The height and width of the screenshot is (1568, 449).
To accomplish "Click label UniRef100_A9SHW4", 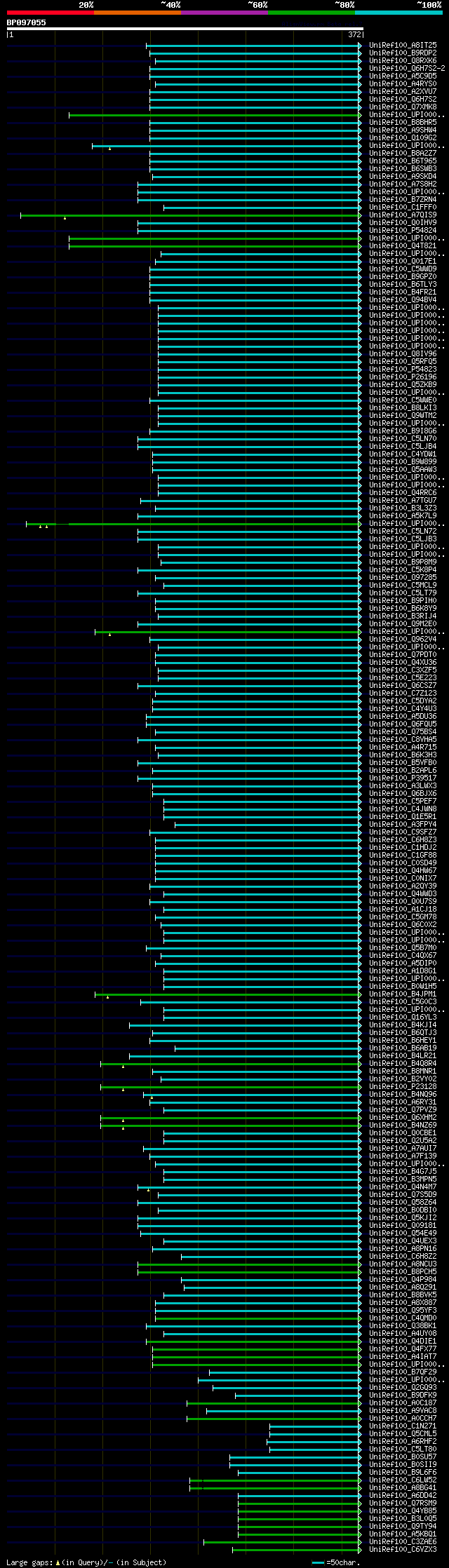I will [x=403, y=130].
